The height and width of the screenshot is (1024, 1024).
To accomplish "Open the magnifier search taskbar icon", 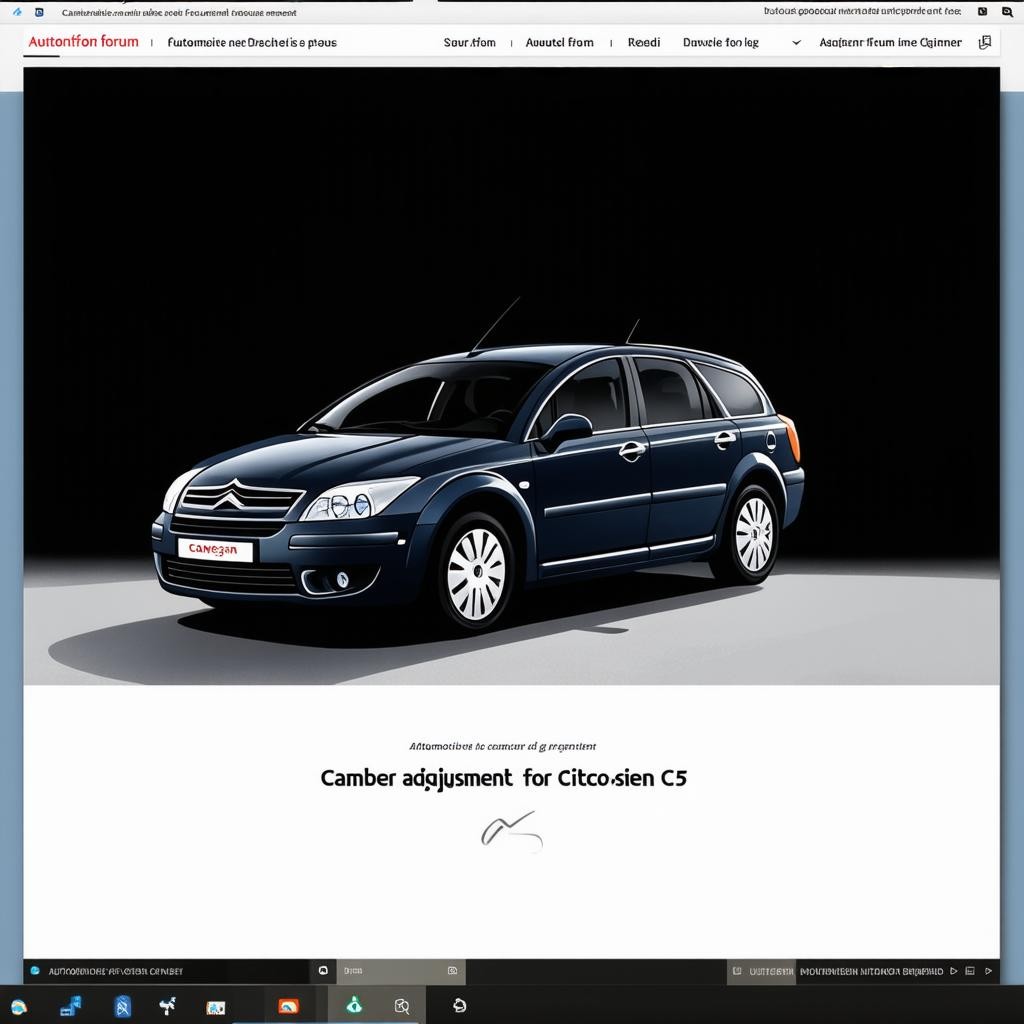I will 402,1006.
